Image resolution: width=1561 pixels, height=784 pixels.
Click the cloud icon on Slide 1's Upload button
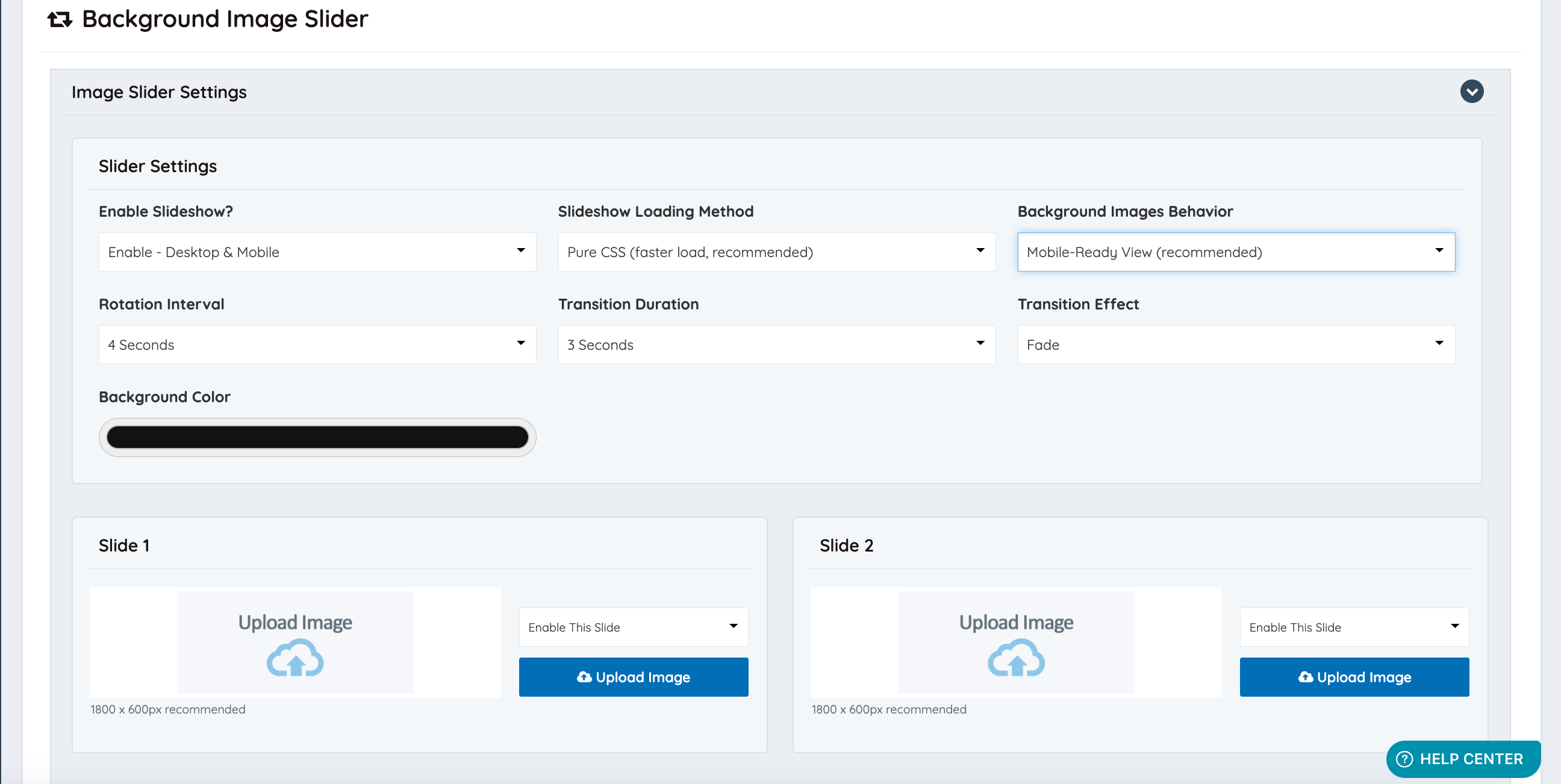pyautogui.click(x=584, y=677)
